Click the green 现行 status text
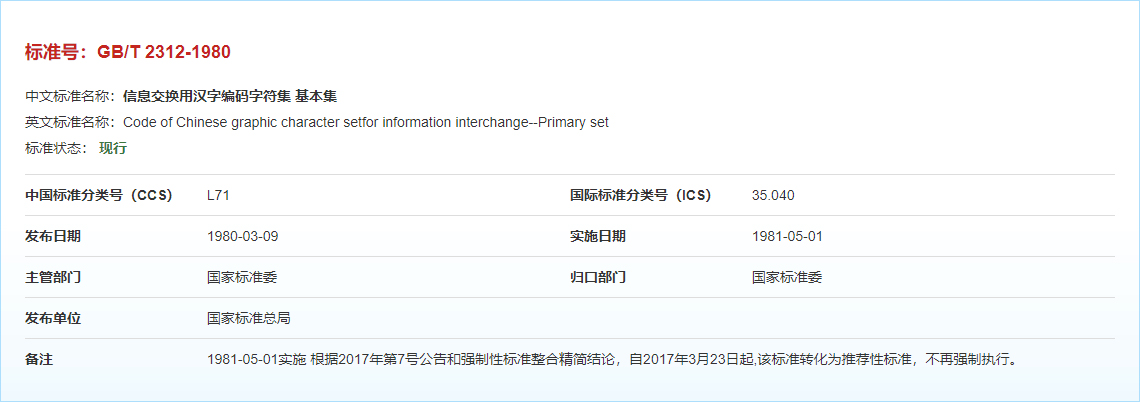Viewport: 1140px width, 402px height. click(x=113, y=148)
